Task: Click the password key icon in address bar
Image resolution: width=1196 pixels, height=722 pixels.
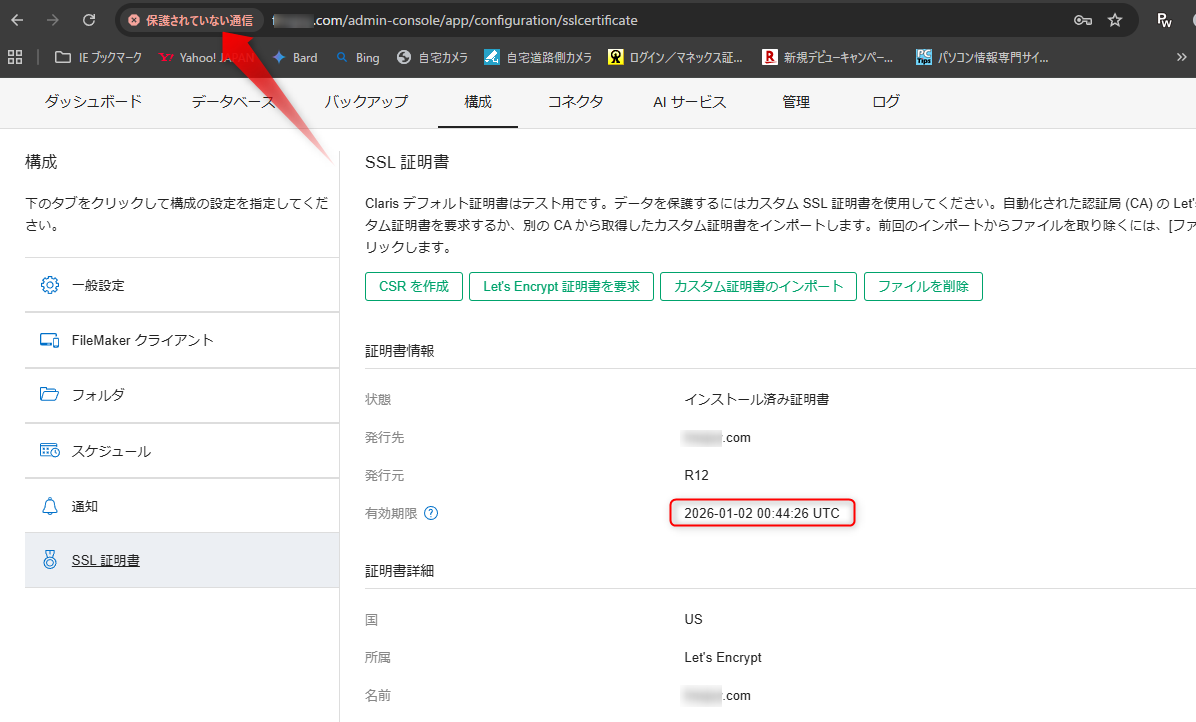Action: pyautogui.click(x=1082, y=20)
